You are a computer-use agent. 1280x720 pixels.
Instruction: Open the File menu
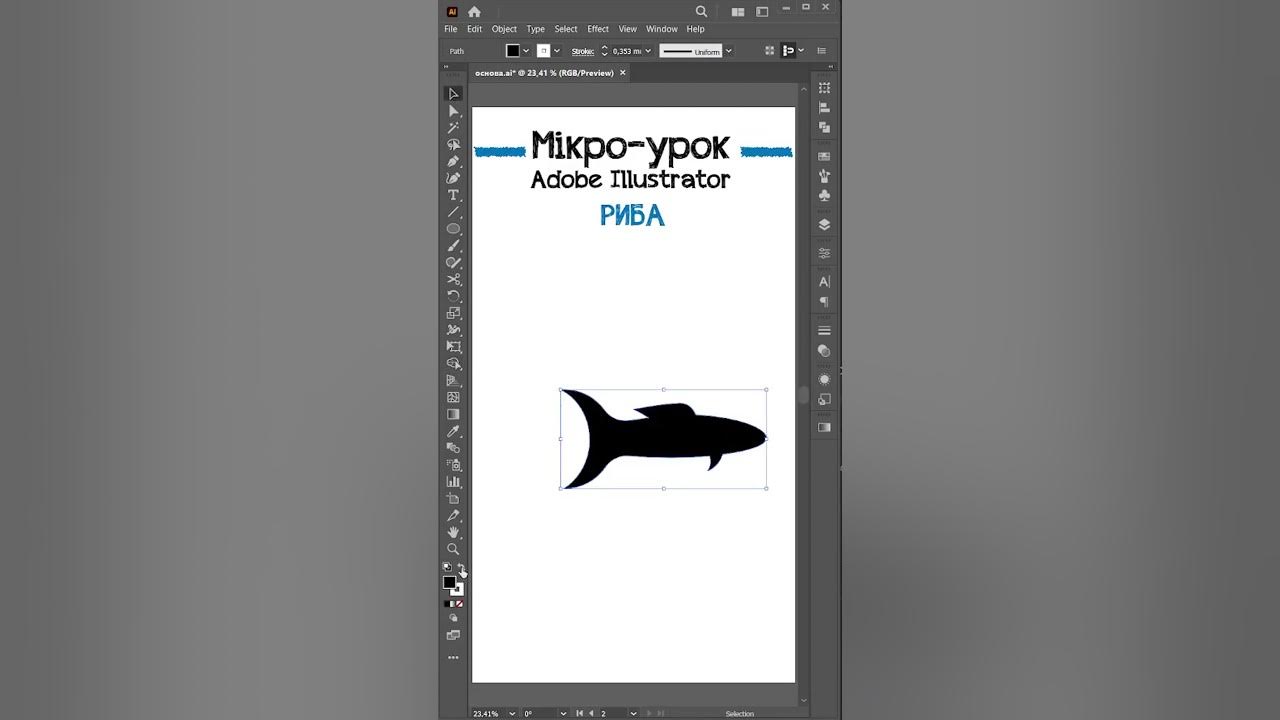coord(451,29)
